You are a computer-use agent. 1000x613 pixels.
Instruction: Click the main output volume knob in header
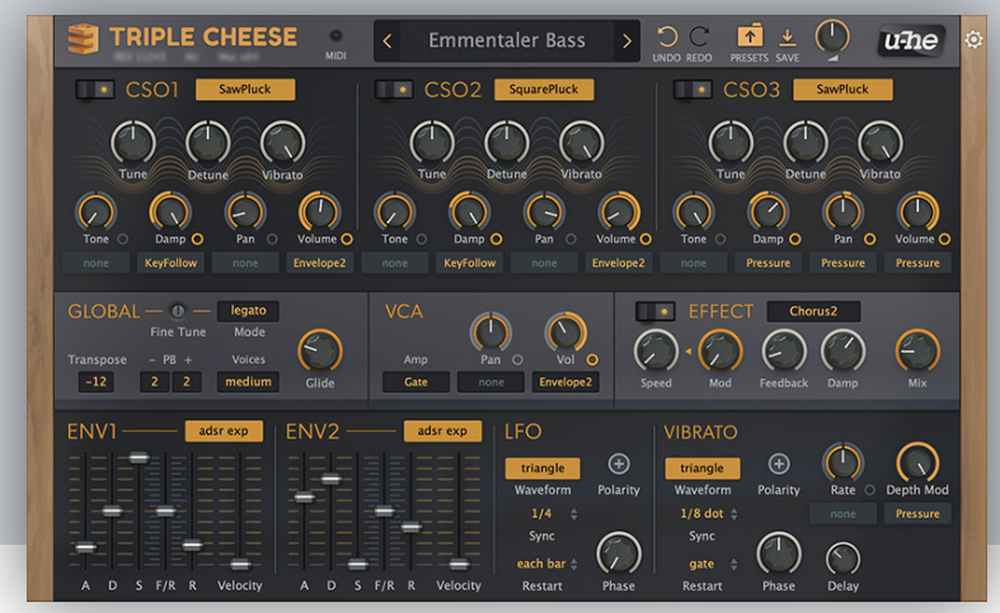point(832,37)
